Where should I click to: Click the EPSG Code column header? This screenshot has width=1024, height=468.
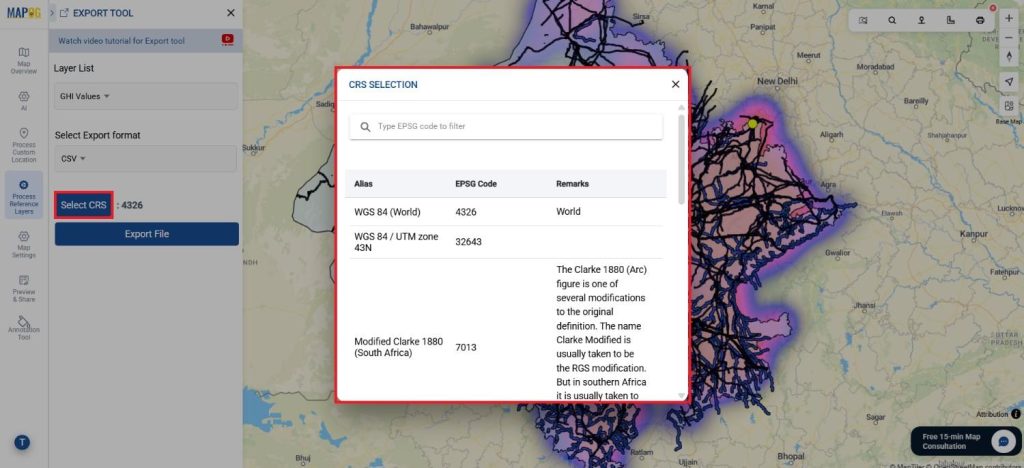click(475, 184)
